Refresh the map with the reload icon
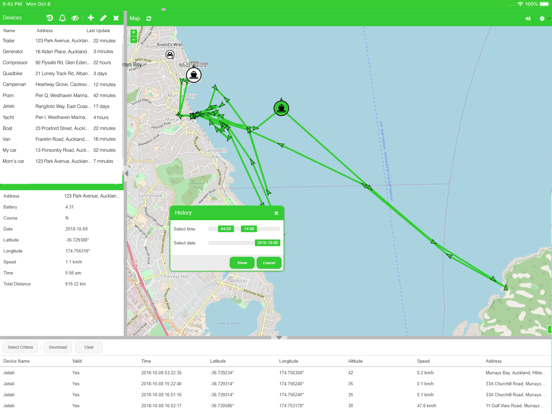Viewport: 552px width, 414px height. click(149, 18)
